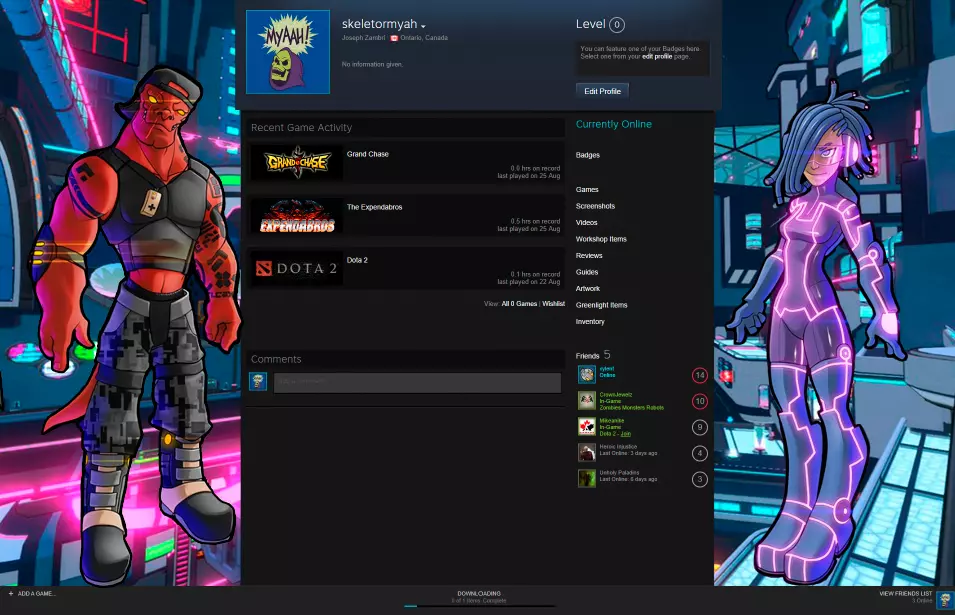Click the Comments section header
Viewport: 955px width, 615px height.
pos(276,359)
